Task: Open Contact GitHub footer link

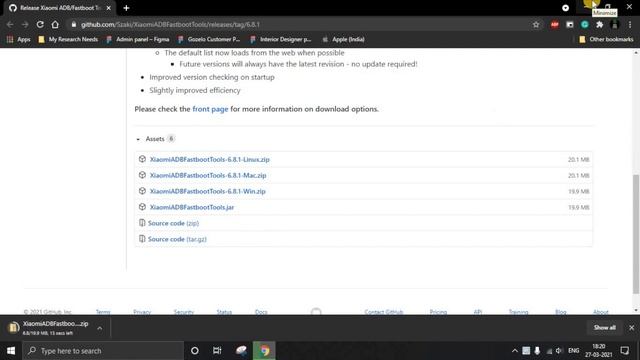Action: (x=384, y=312)
